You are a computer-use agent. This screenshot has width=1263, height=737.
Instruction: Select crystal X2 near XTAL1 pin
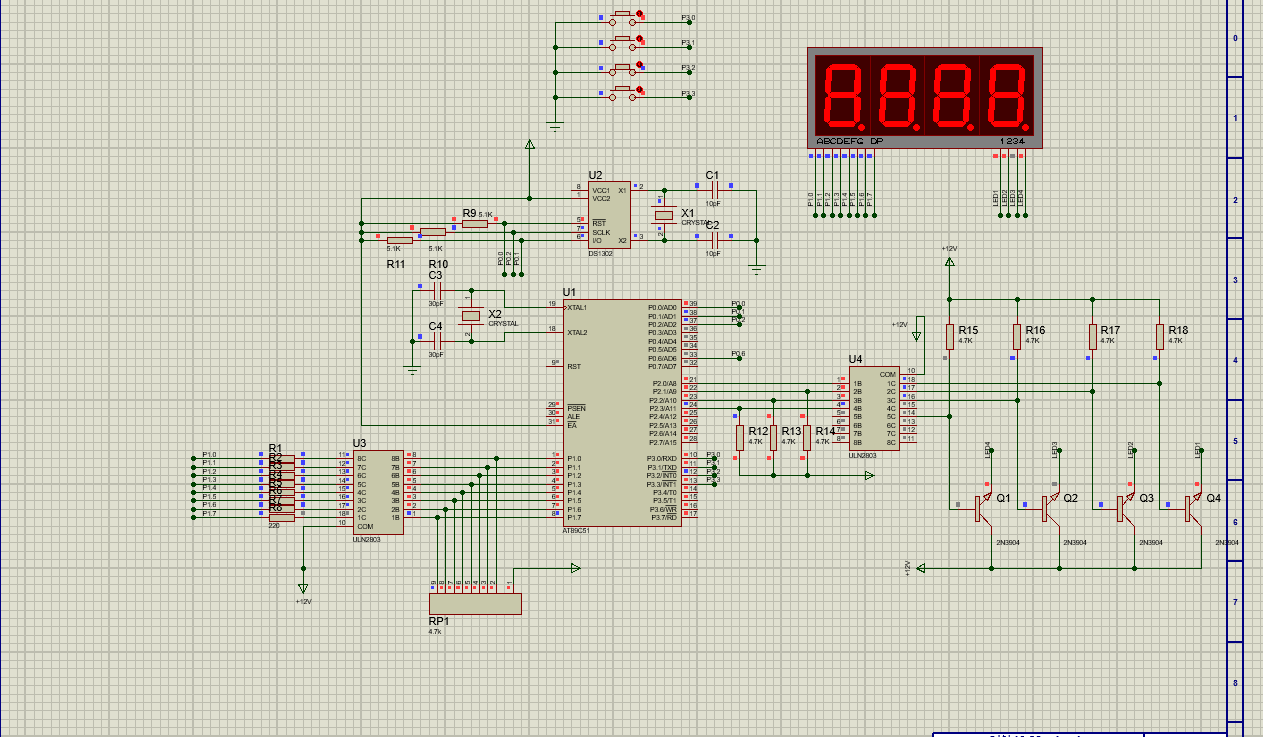point(470,316)
